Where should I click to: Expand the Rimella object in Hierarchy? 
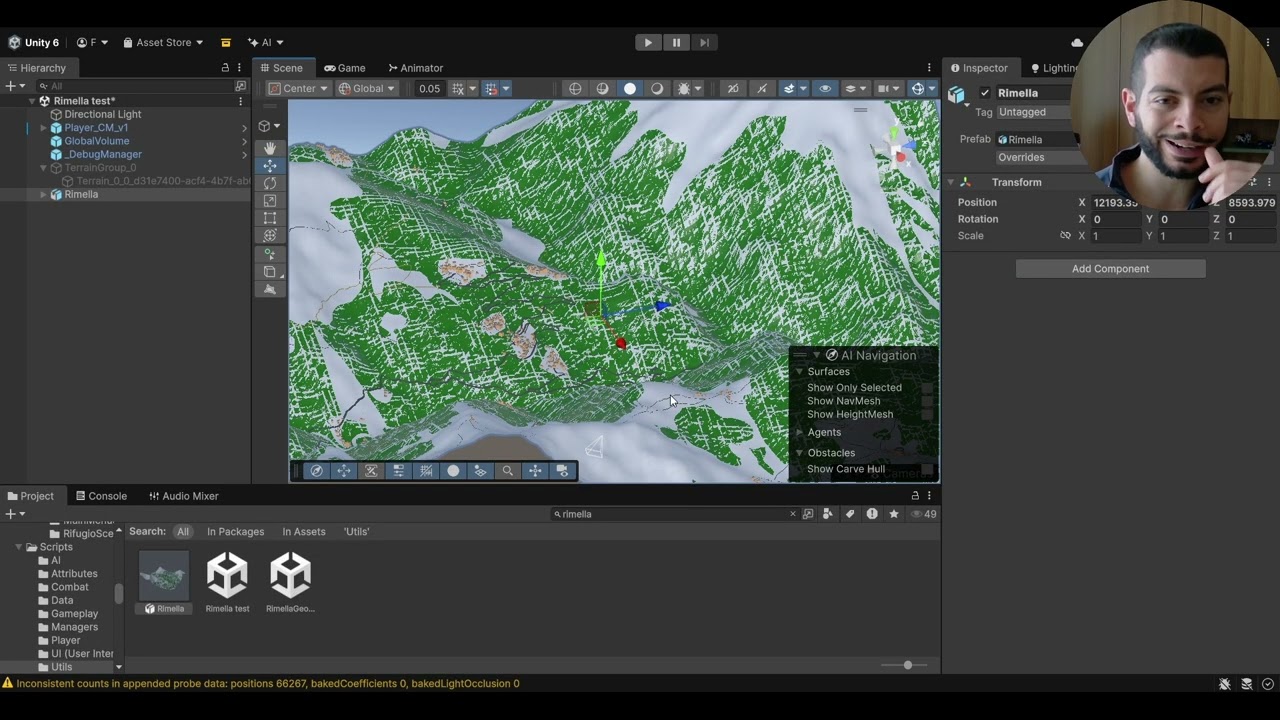43,195
